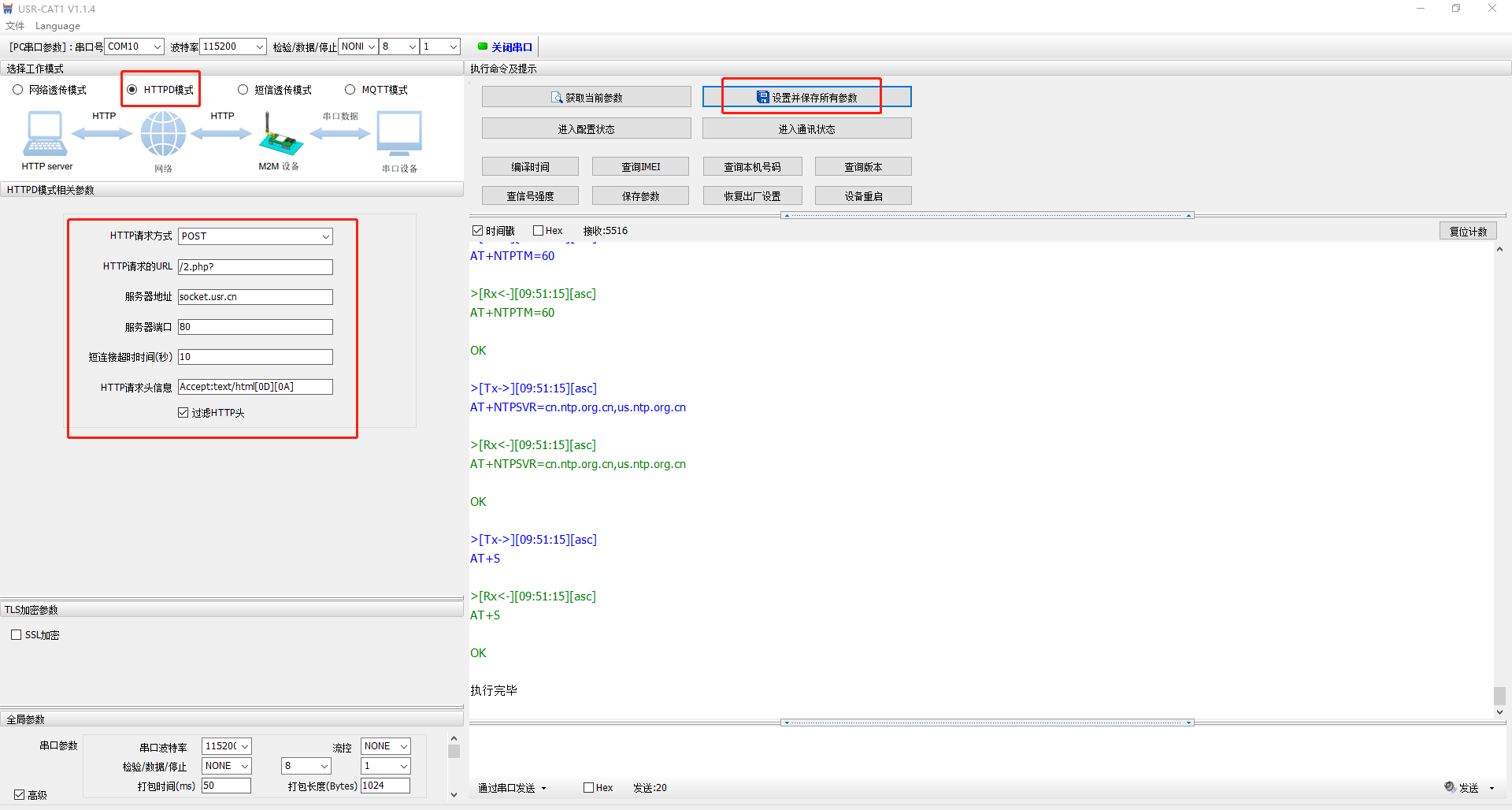Open the Language menu
The image size is (1512, 810).
[x=57, y=26]
